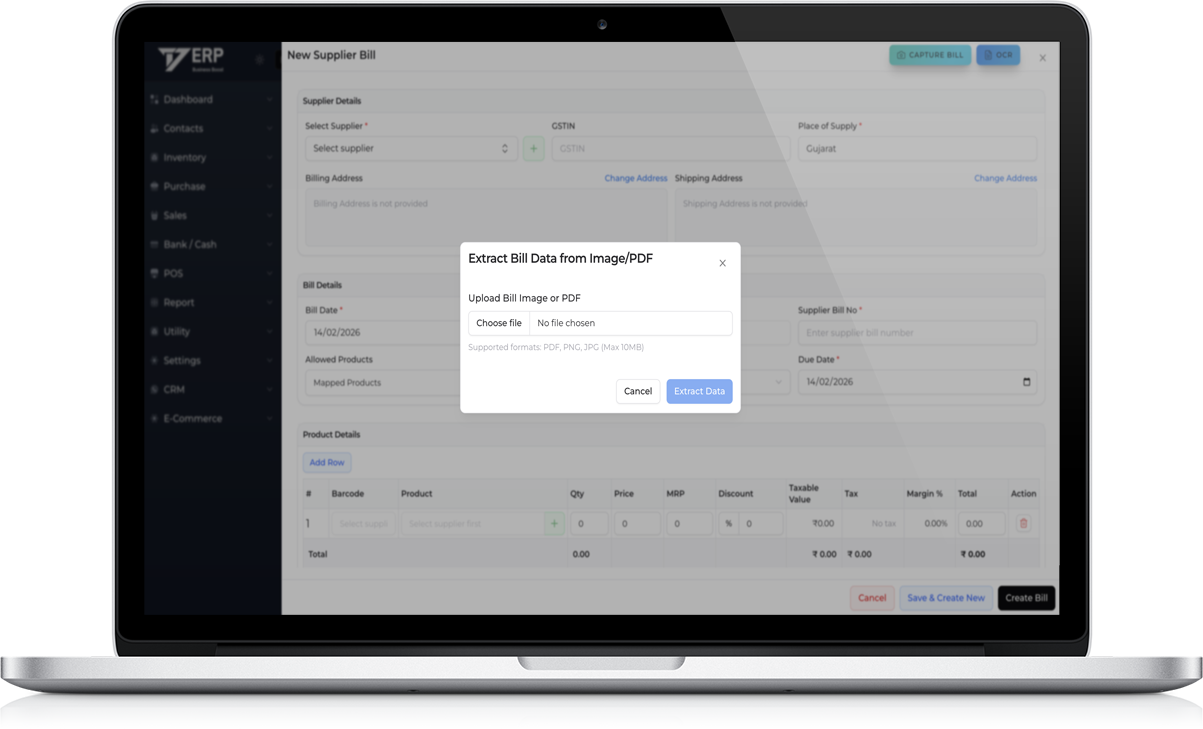The height and width of the screenshot is (729, 1203).
Task: Click the green add supplier plus icon
Action: point(533,149)
